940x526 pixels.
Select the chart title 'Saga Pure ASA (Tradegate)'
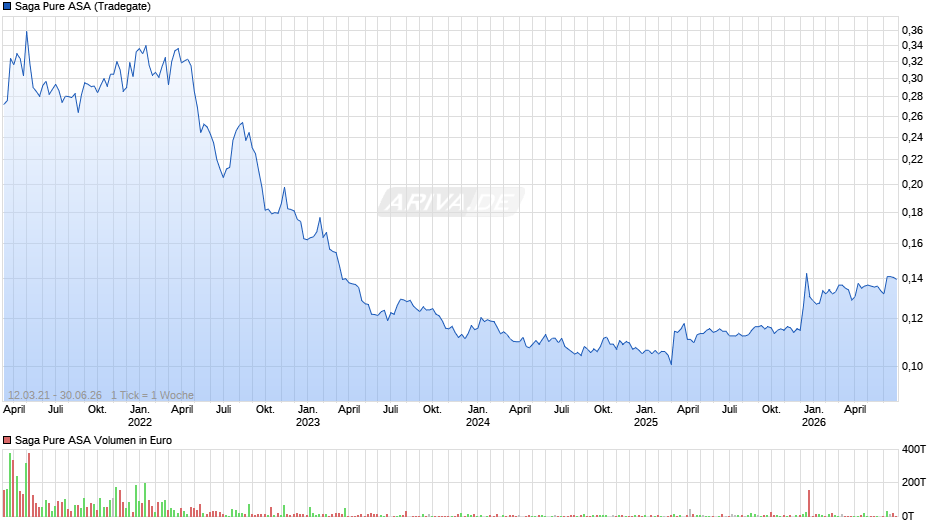click(x=83, y=7)
